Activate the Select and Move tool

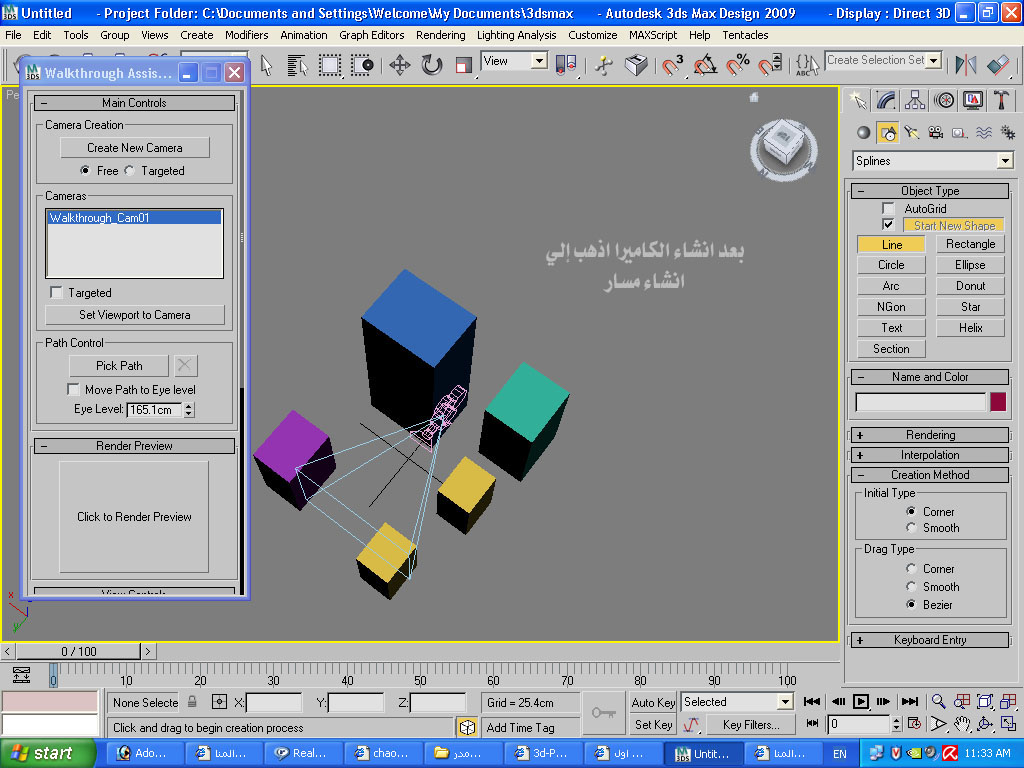[400, 65]
